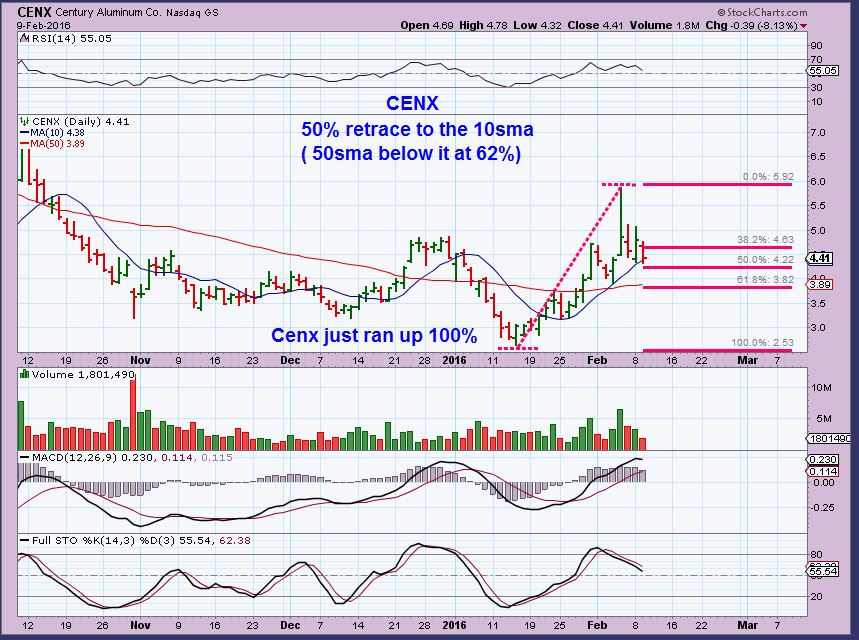Click the High 4.78 value

tap(485, 25)
